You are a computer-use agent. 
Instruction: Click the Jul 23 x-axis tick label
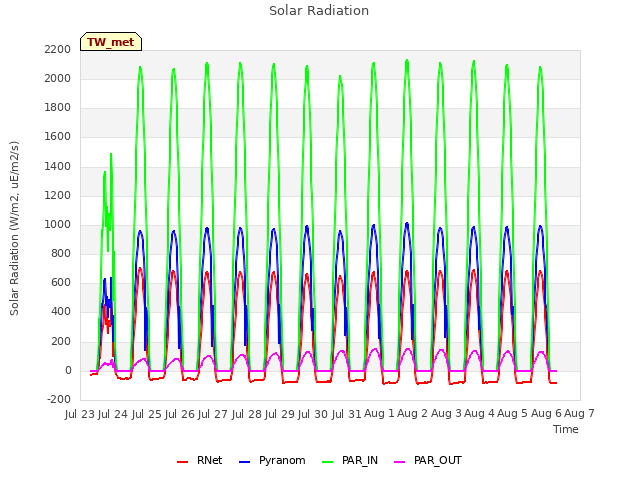tap(80, 414)
